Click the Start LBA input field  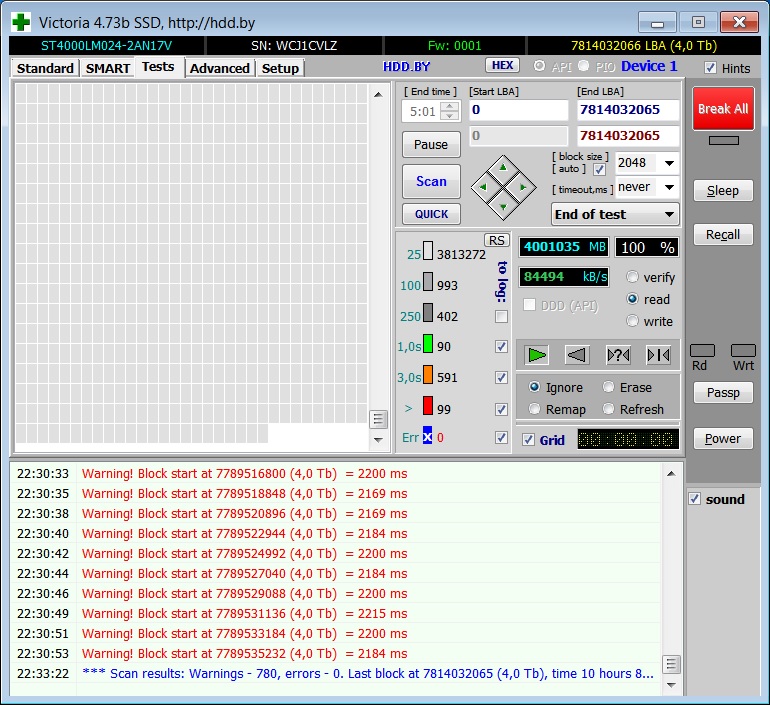coord(519,109)
